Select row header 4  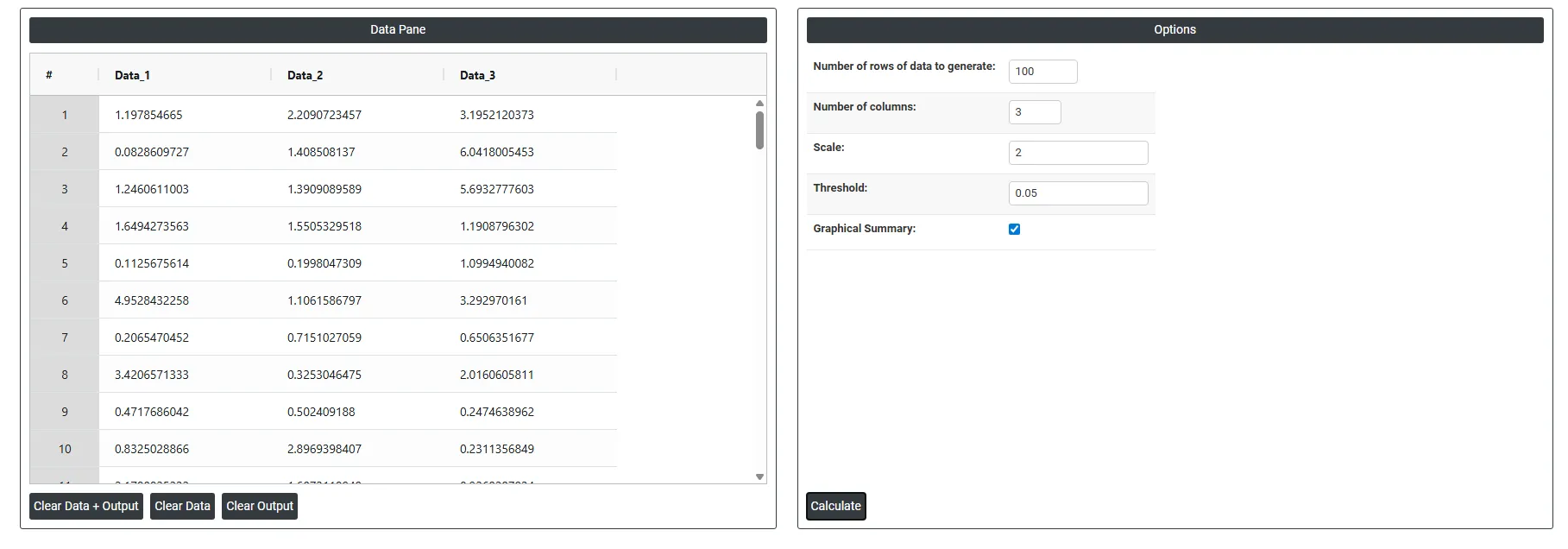pos(65,226)
